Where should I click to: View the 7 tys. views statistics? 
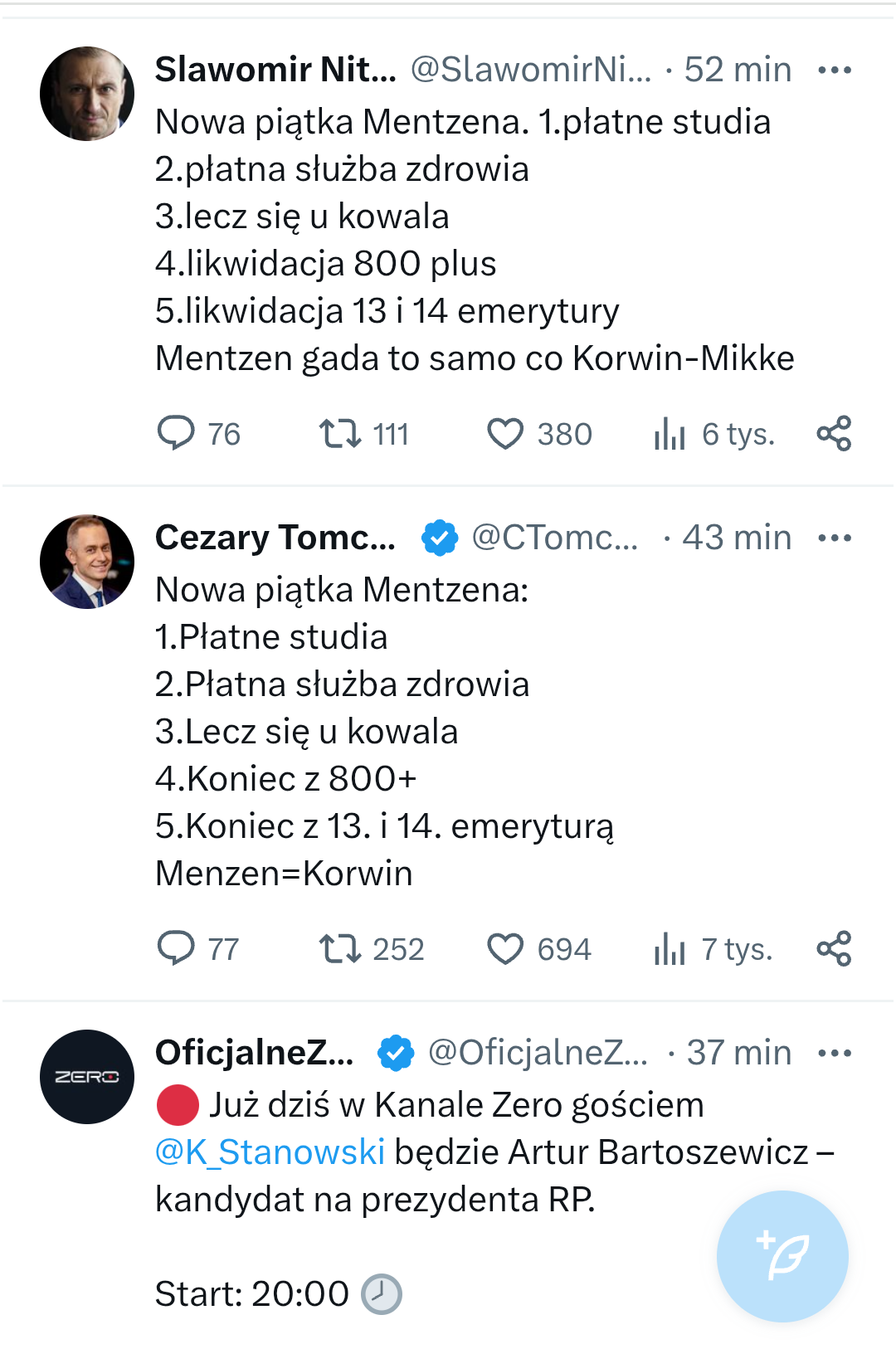pyautogui.click(x=670, y=948)
